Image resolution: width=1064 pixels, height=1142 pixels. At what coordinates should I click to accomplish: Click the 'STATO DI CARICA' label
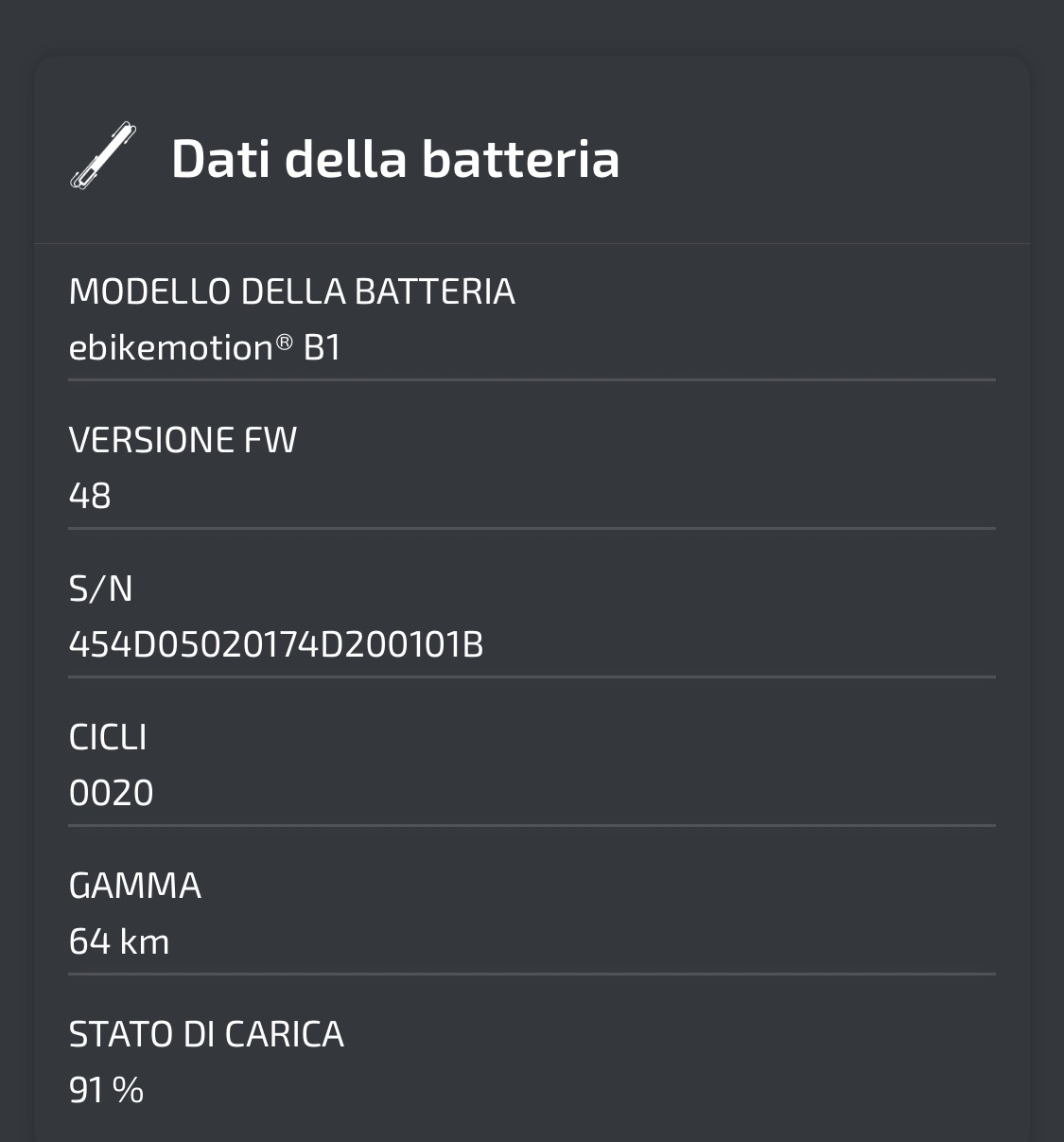tap(206, 1034)
